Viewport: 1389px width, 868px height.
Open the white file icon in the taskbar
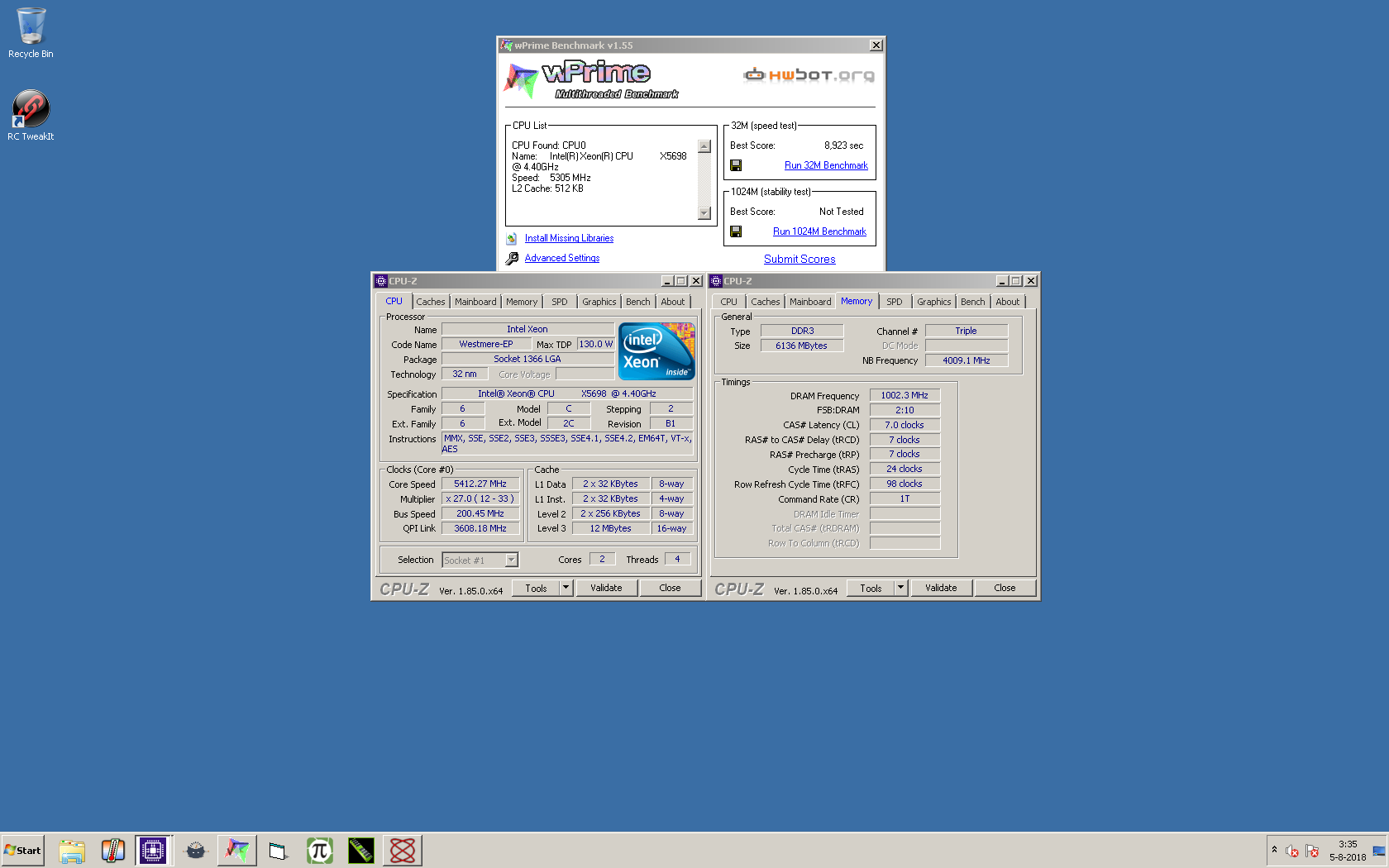[x=278, y=850]
